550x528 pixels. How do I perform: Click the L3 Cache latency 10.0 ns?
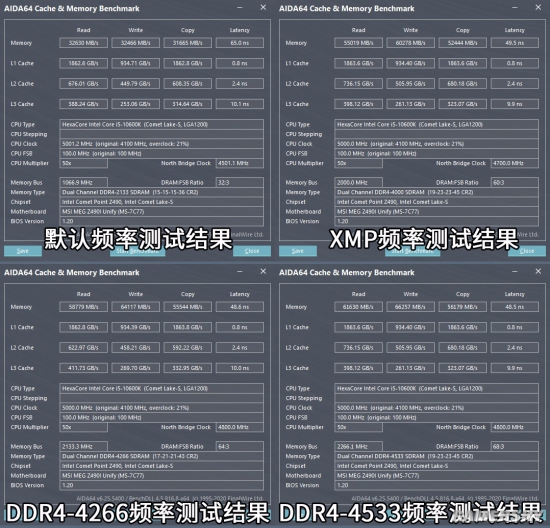coord(240,368)
